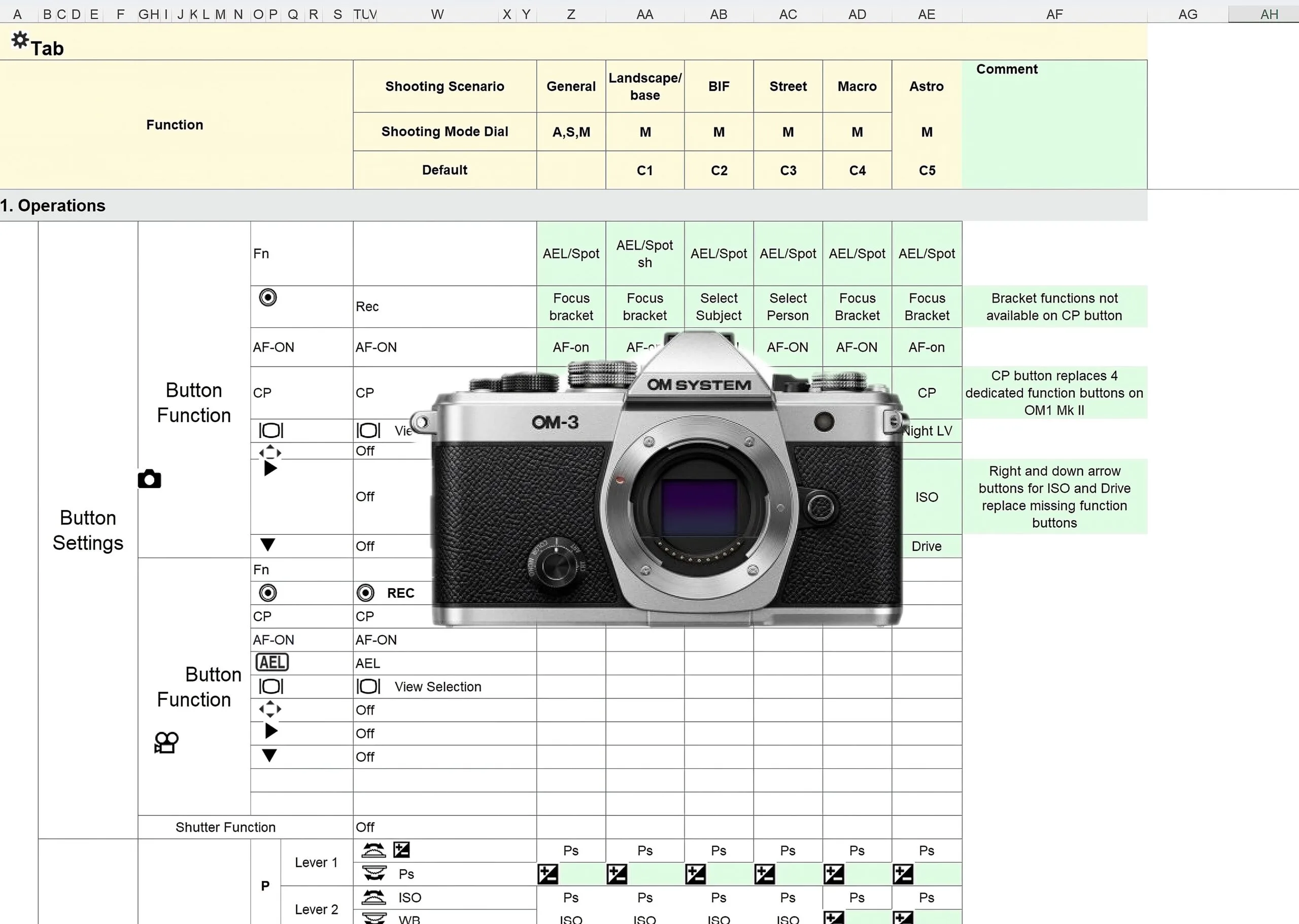The width and height of the screenshot is (1299, 924).
Task: Click the right arrow icon in movie Button Function rows
Action: 271,731
